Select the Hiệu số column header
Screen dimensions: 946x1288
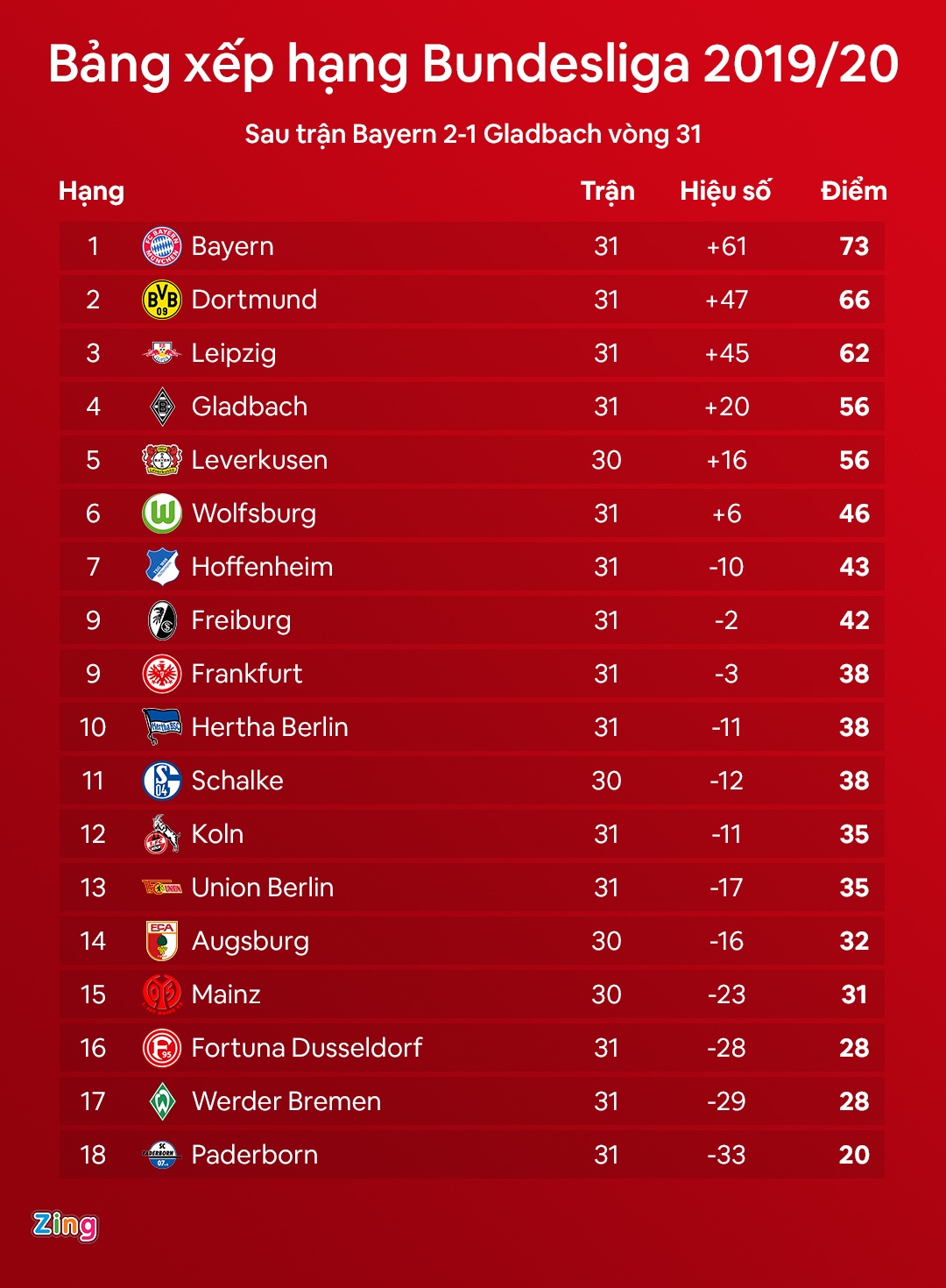(x=725, y=191)
